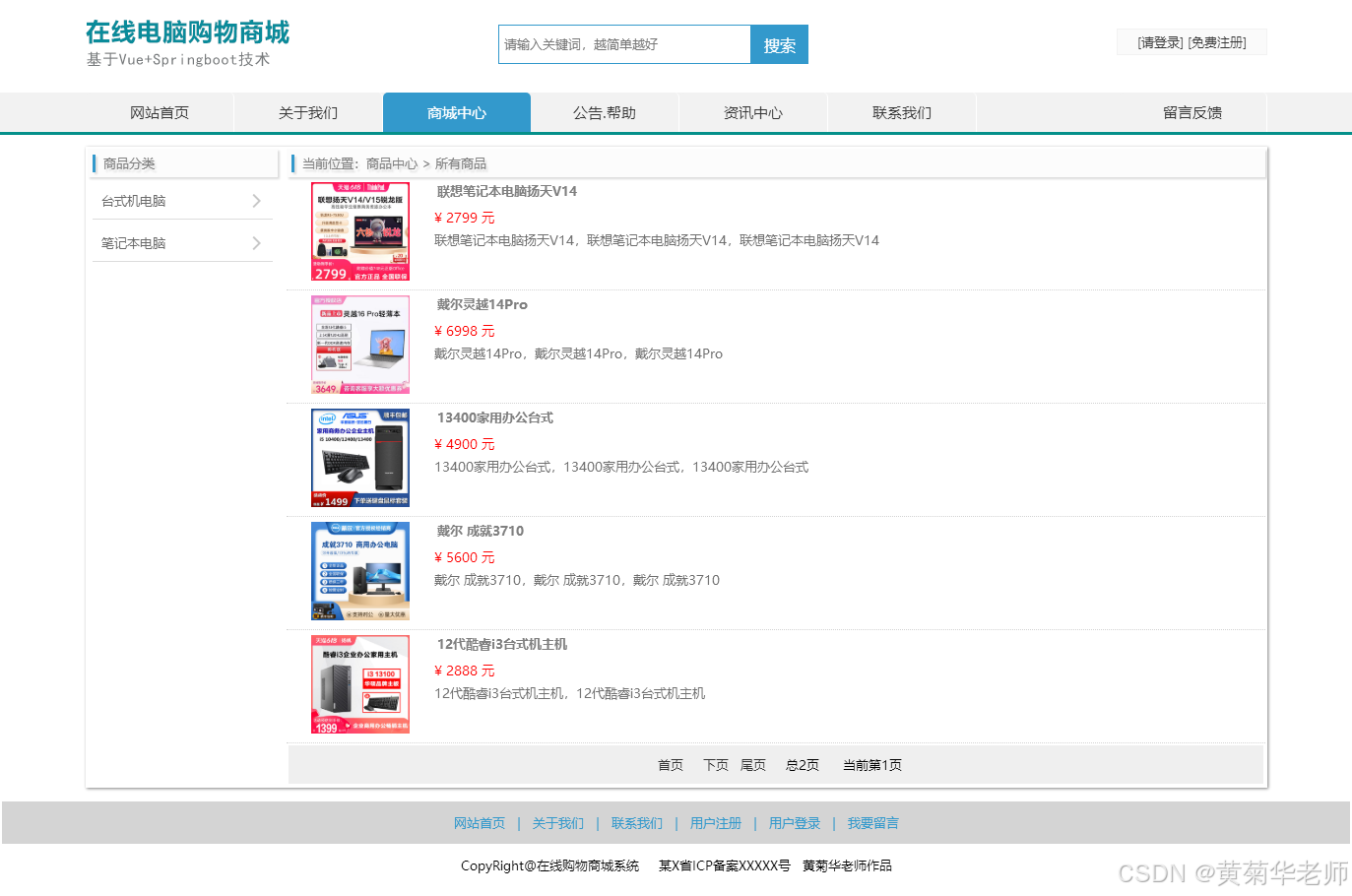
Task: Click the 基于Vue+Springboot技术 subtitle
Action: tap(178, 59)
